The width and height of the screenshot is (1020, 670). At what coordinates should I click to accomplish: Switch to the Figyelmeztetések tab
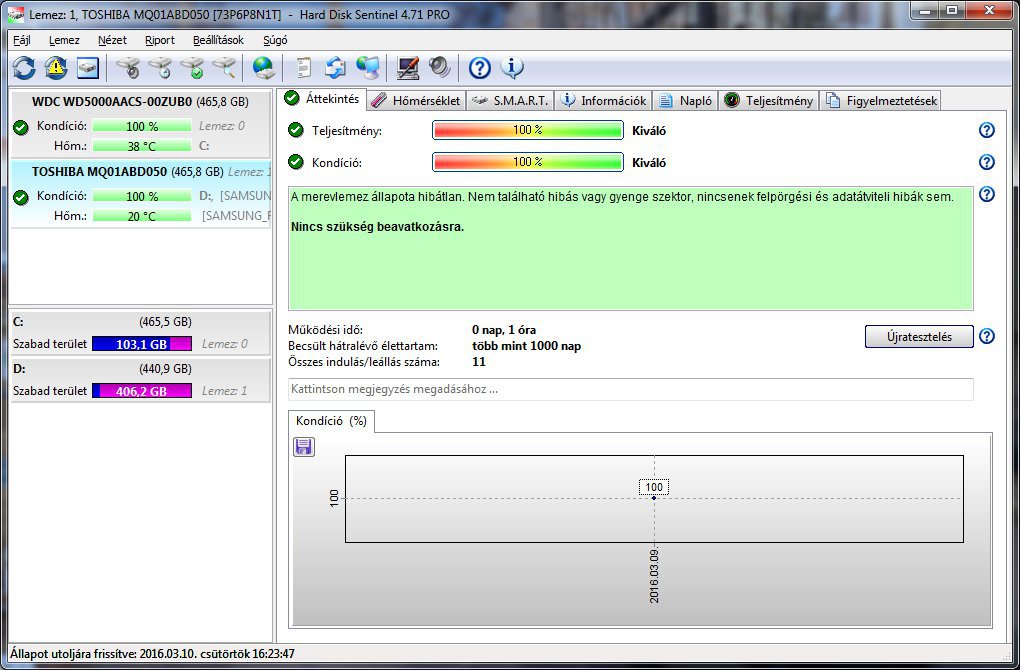(x=881, y=101)
